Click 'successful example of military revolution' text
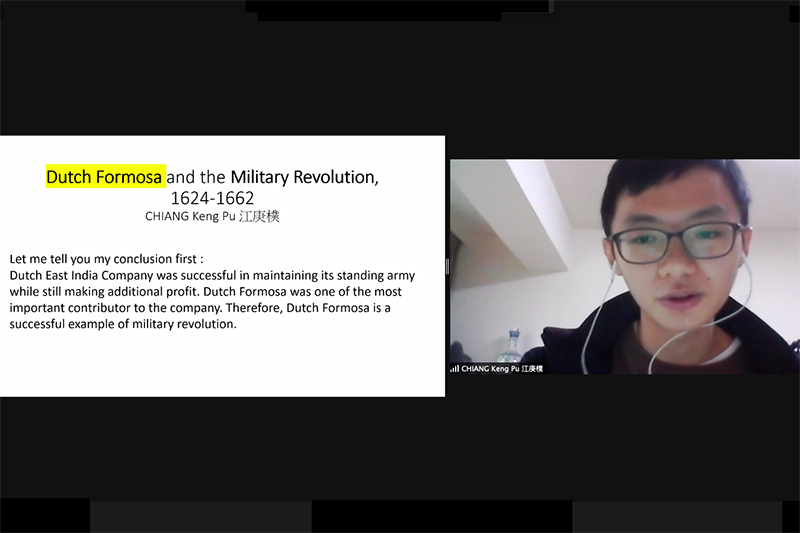The height and width of the screenshot is (533, 800). click(123, 324)
